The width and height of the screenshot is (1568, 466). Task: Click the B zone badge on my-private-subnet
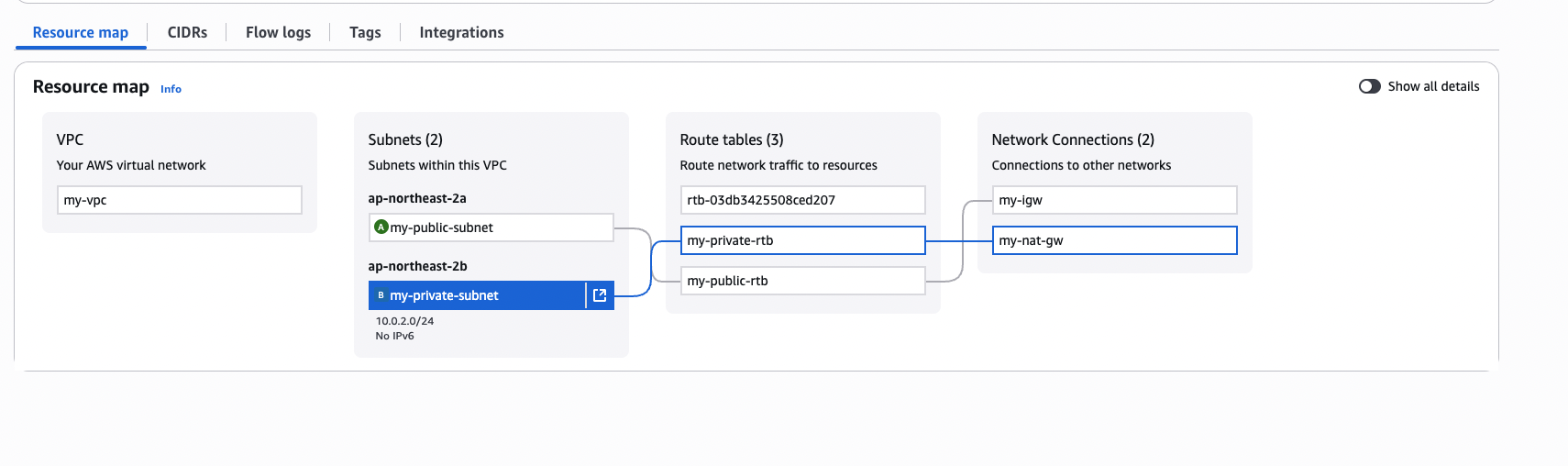(381, 295)
